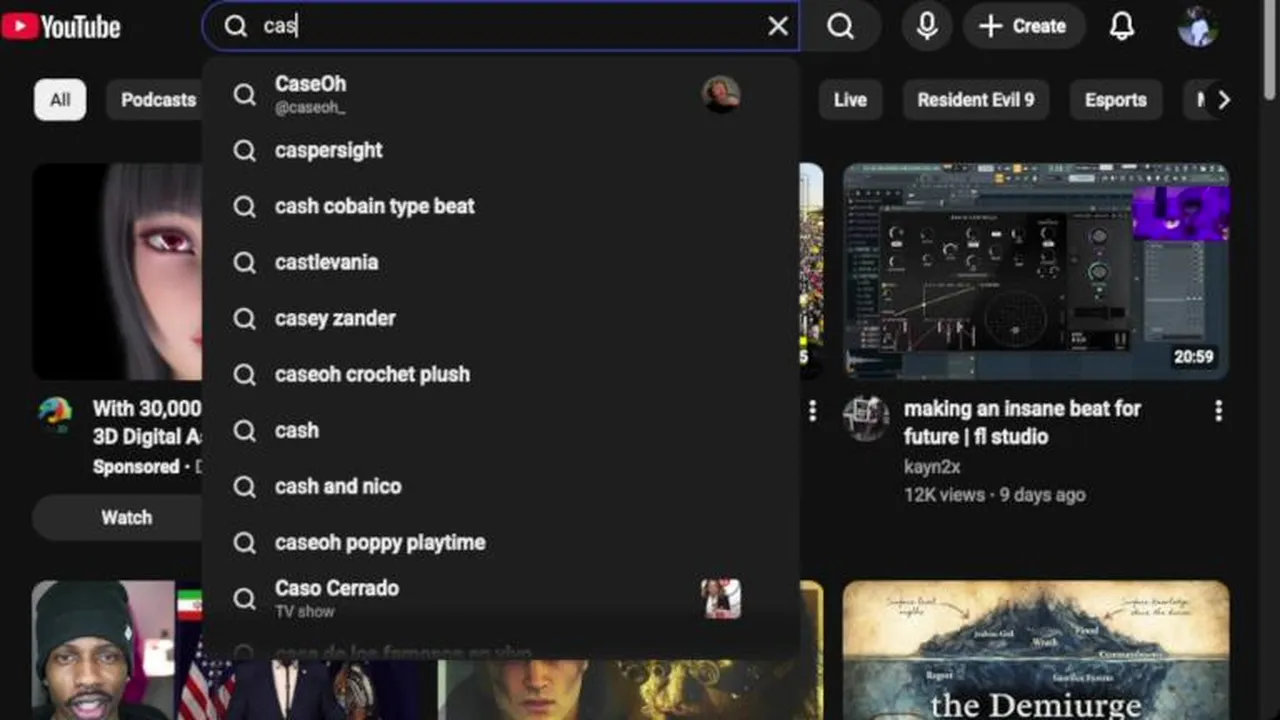Viewport: 1280px width, 720px height.
Task: Open the Create button
Action: pos(1023,26)
